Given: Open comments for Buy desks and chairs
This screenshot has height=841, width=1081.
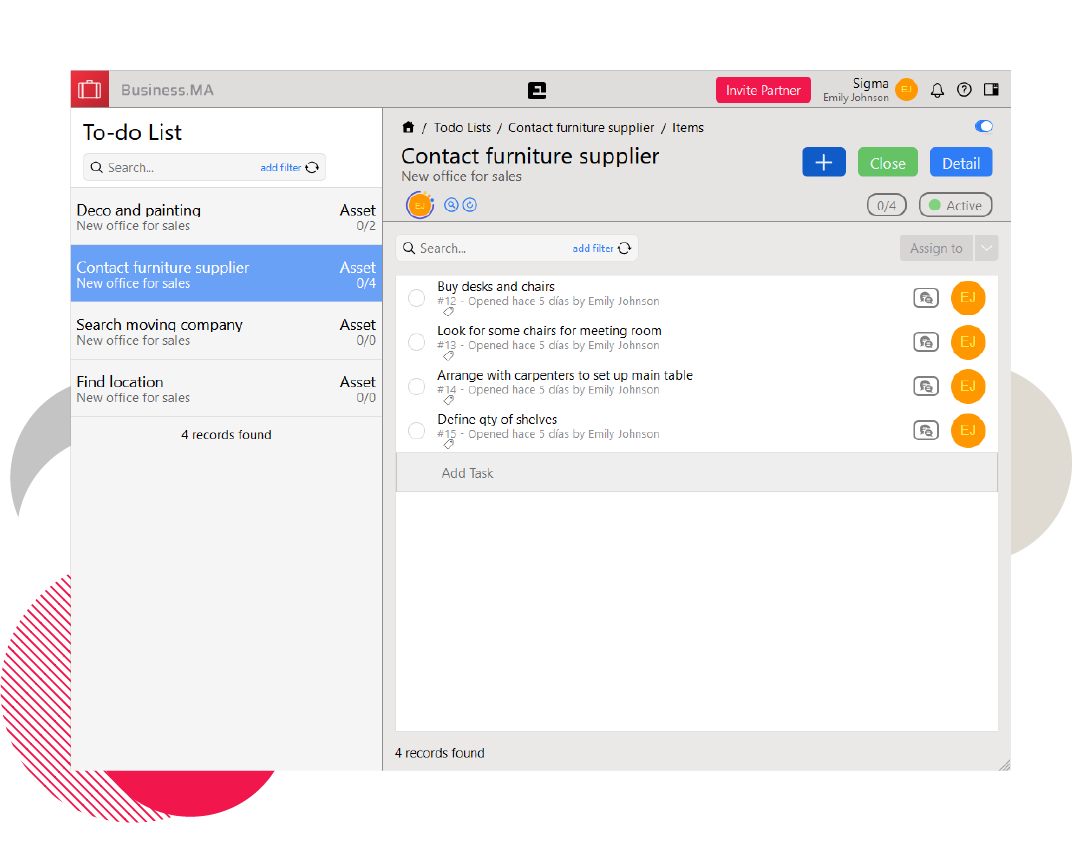Looking at the screenshot, I should (926, 298).
